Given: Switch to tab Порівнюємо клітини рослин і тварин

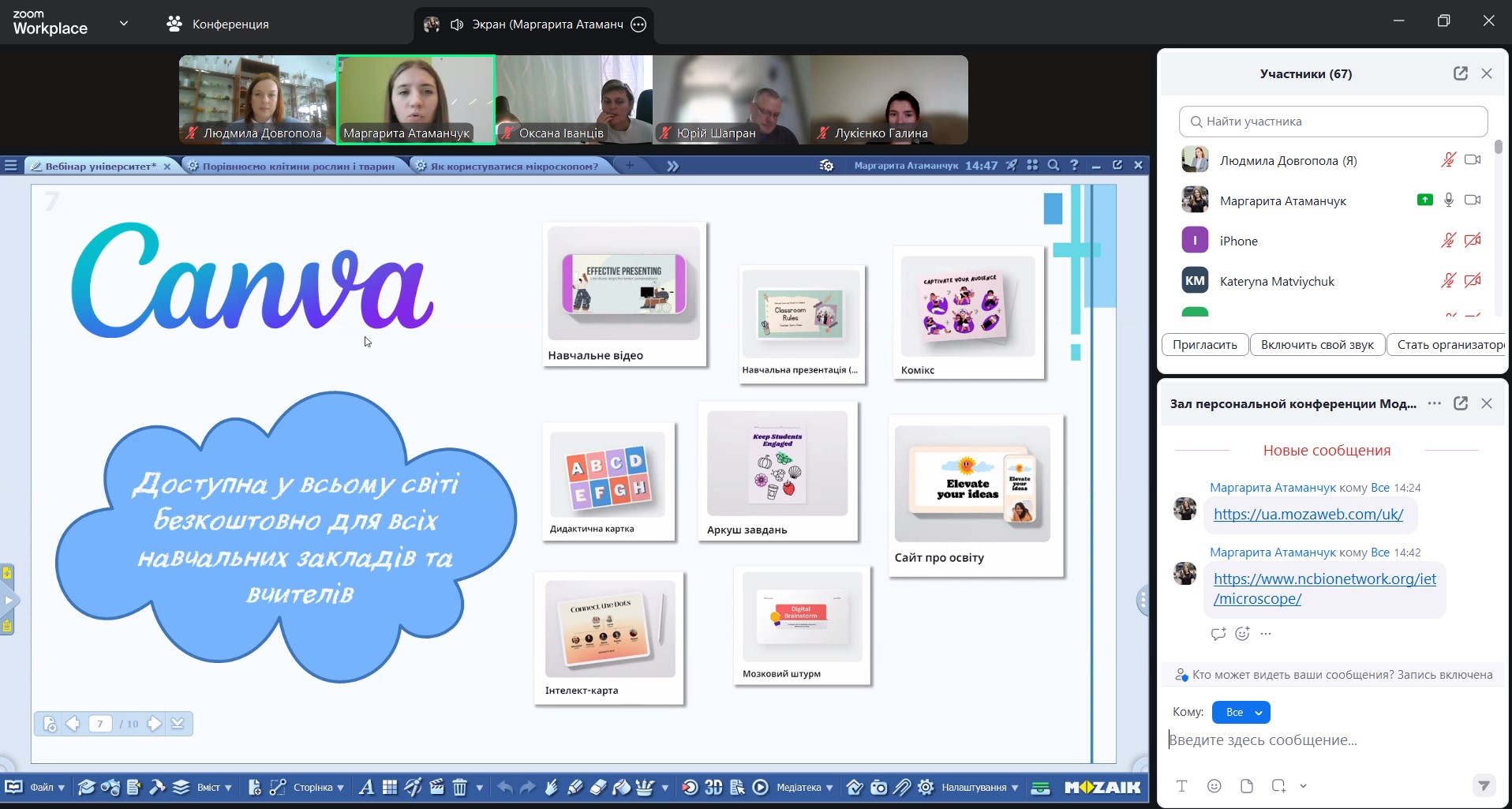Looking at the screenshot, I should 298,166.
